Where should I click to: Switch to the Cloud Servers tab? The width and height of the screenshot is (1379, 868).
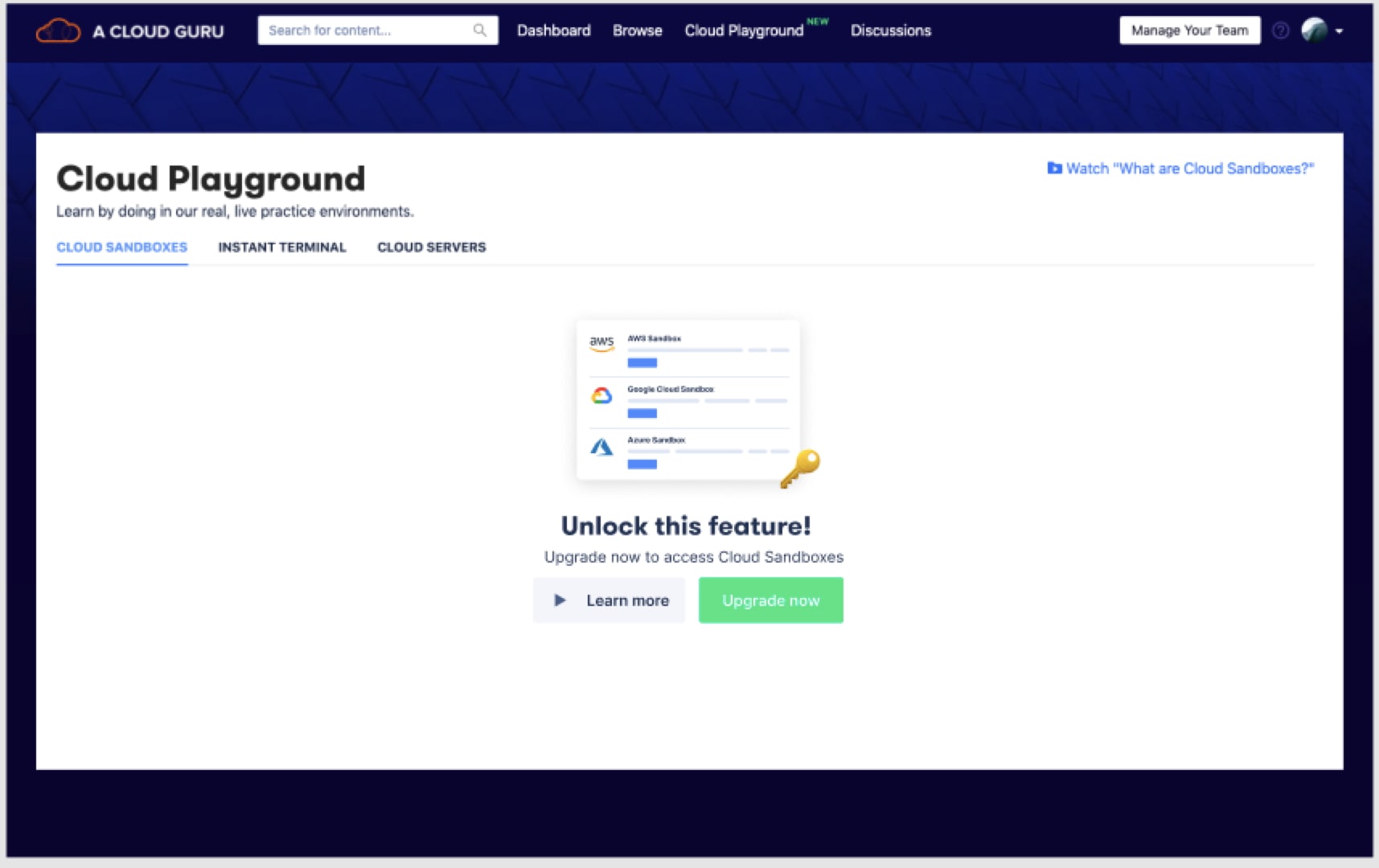(432, 248)
